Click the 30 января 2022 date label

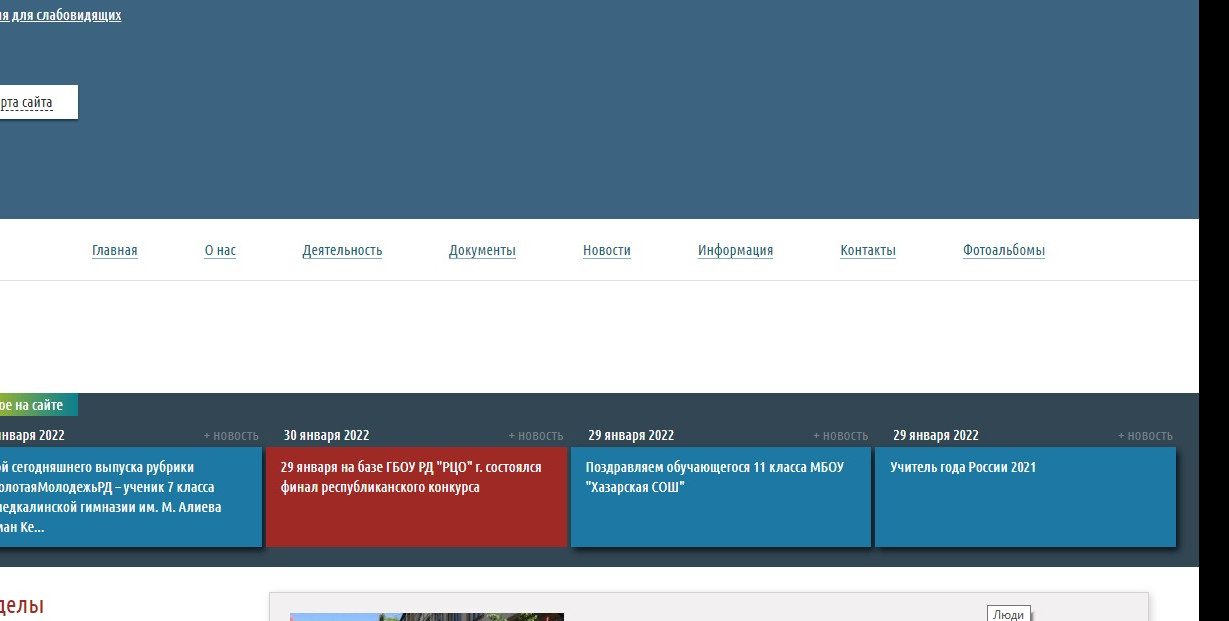point(326,435)
